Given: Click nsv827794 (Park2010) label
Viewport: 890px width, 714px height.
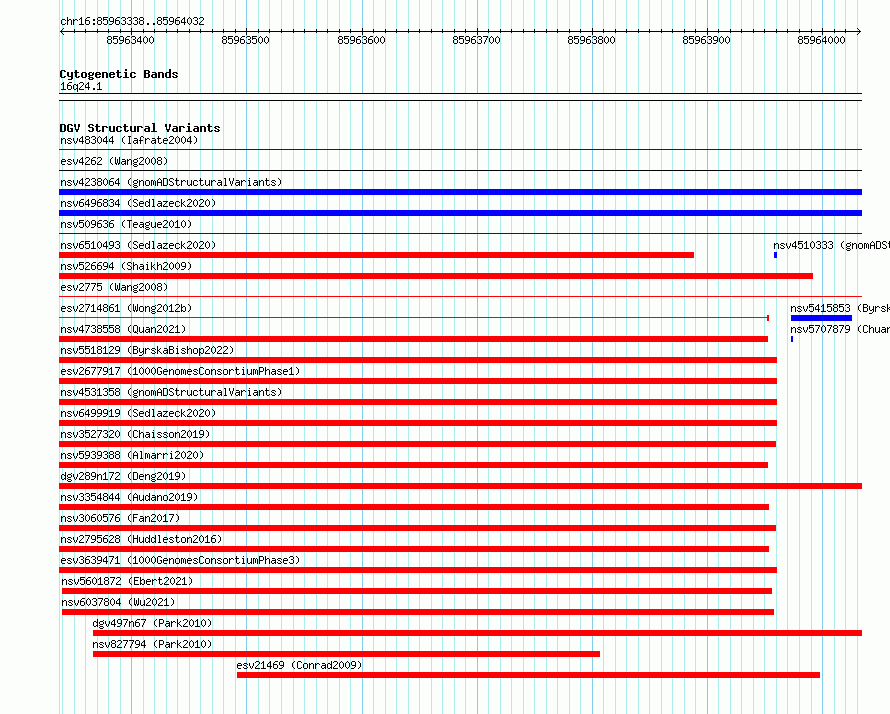Looking at the screenshot, I should point(152,644).
